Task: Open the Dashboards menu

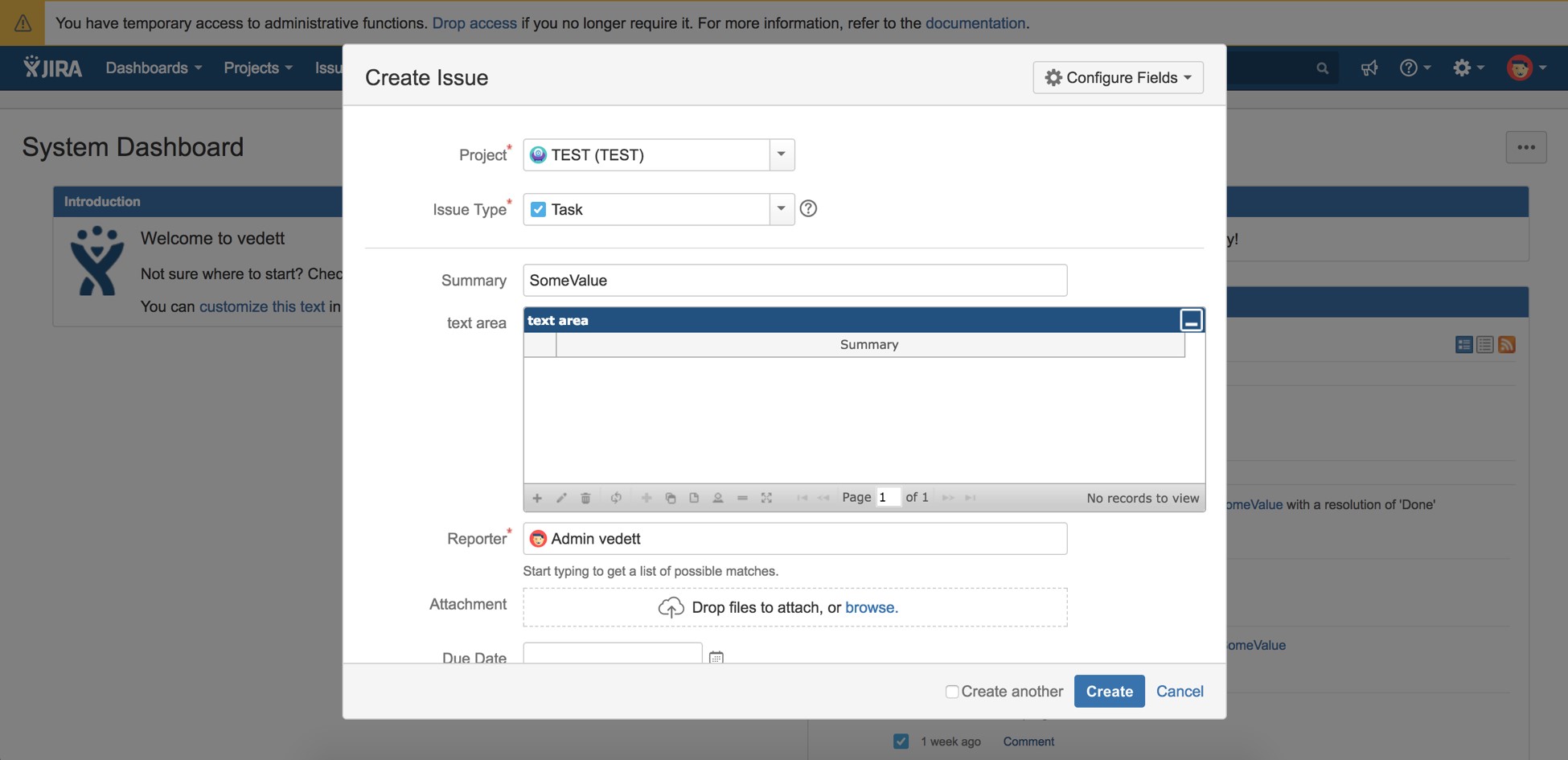Action: [x=154, y=68]
